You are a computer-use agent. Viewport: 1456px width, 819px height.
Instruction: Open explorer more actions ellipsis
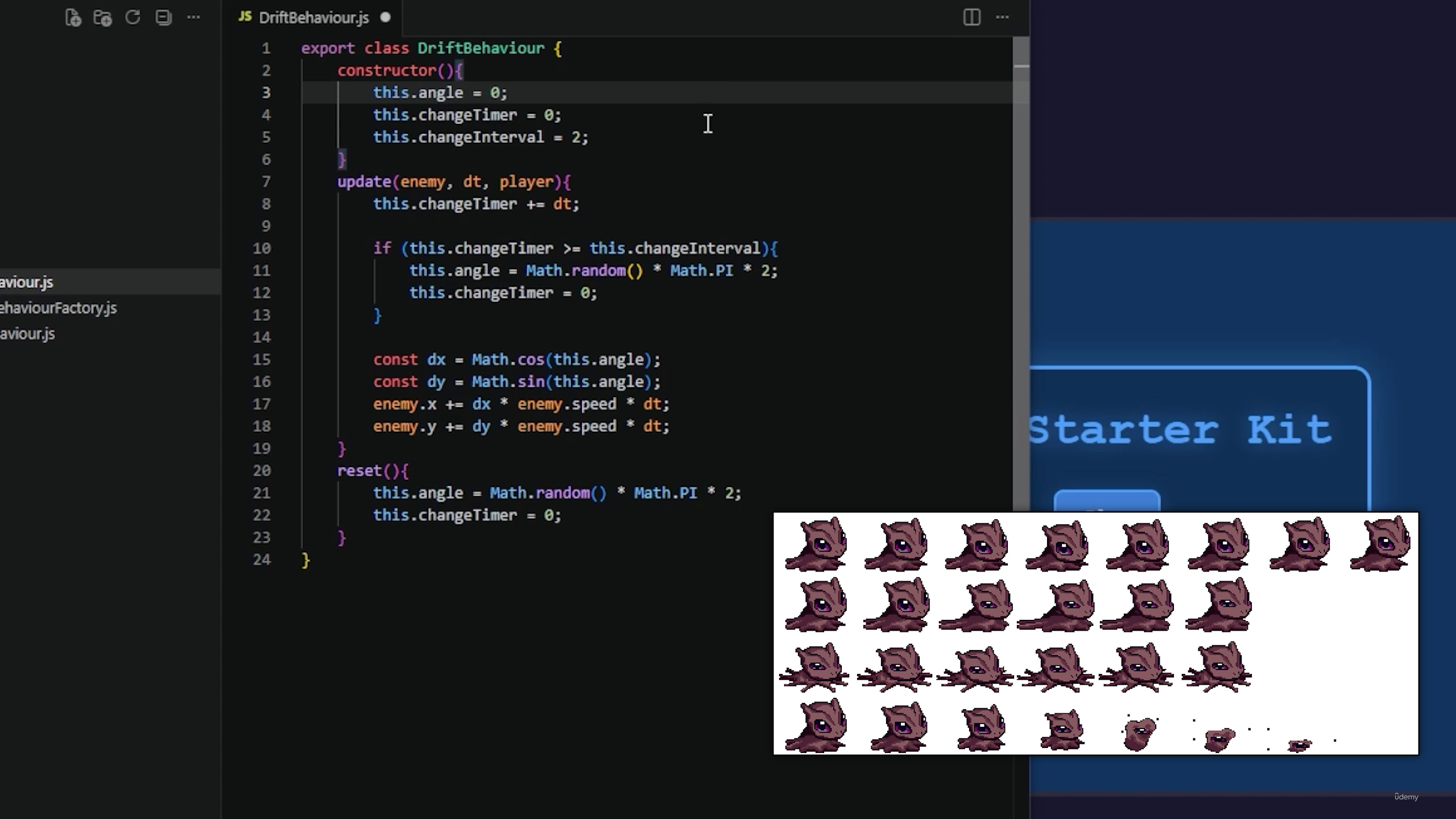pos(193,17)
